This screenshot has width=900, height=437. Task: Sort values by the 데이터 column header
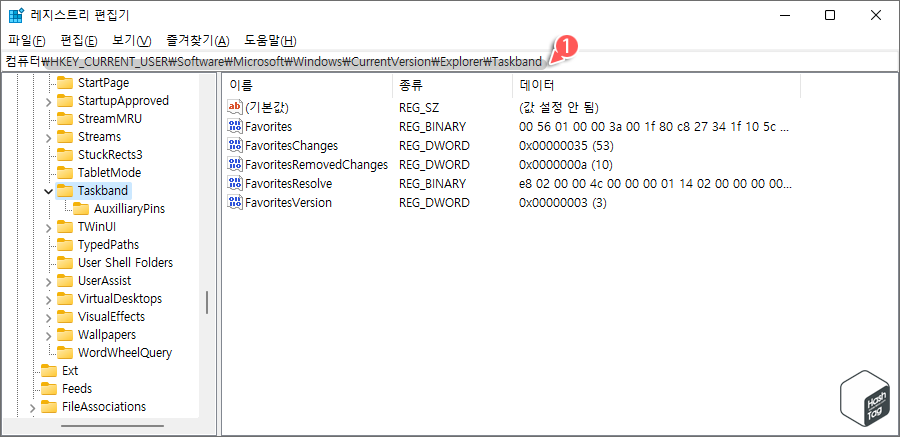click(x=656, y=86)
